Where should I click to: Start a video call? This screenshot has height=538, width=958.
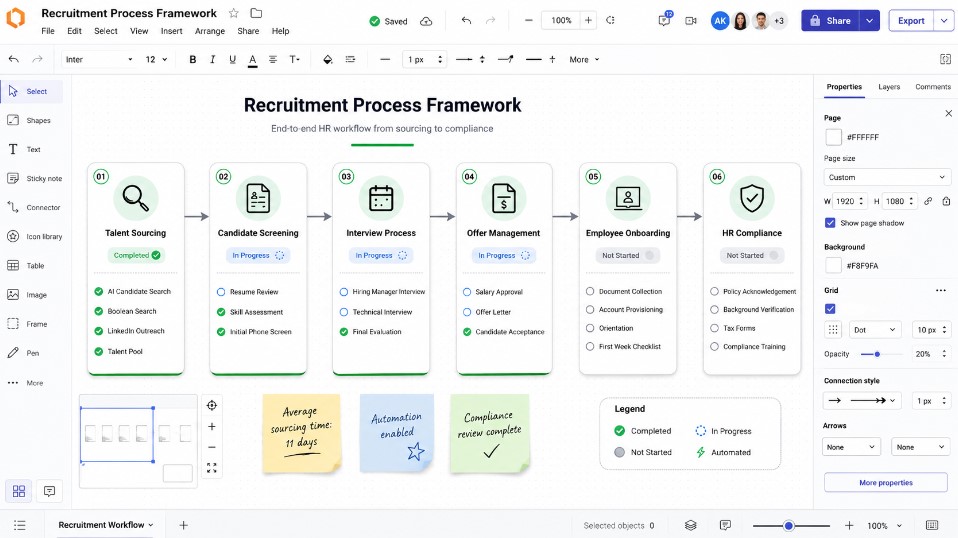coord(691,21)
